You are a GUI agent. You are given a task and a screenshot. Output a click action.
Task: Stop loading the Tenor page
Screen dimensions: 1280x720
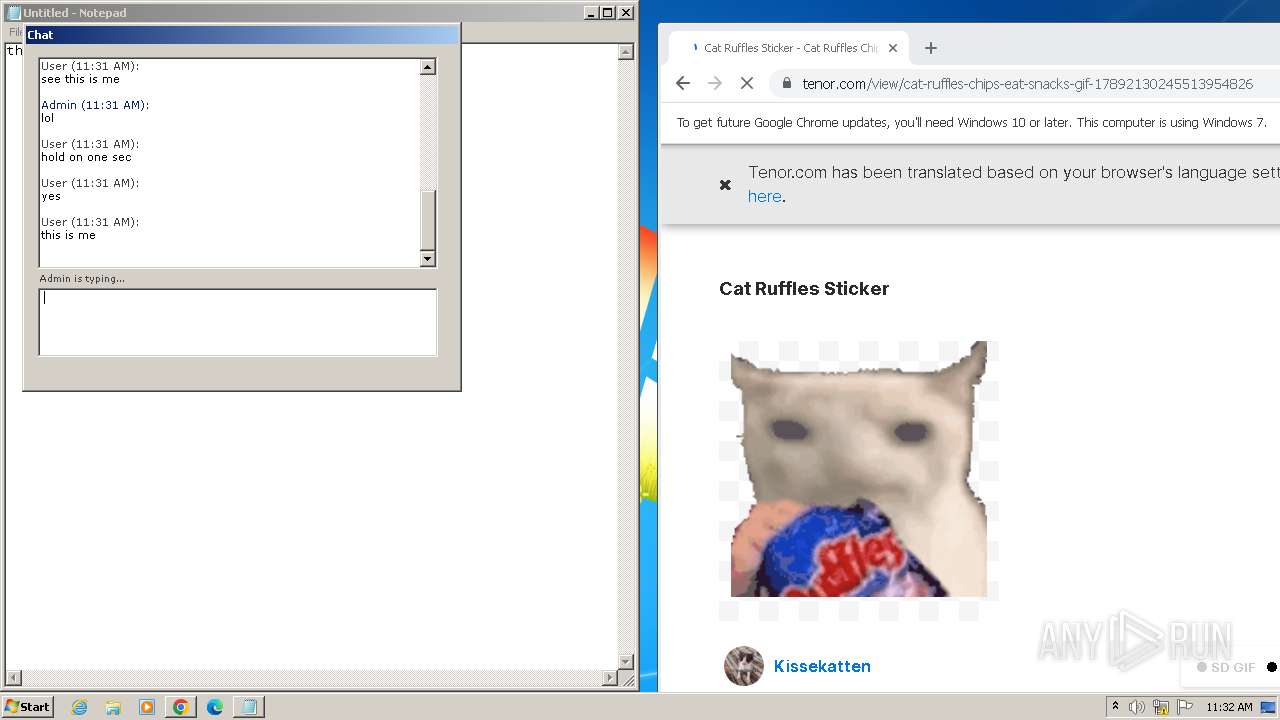pyautogui.click(x=747, y=84)
